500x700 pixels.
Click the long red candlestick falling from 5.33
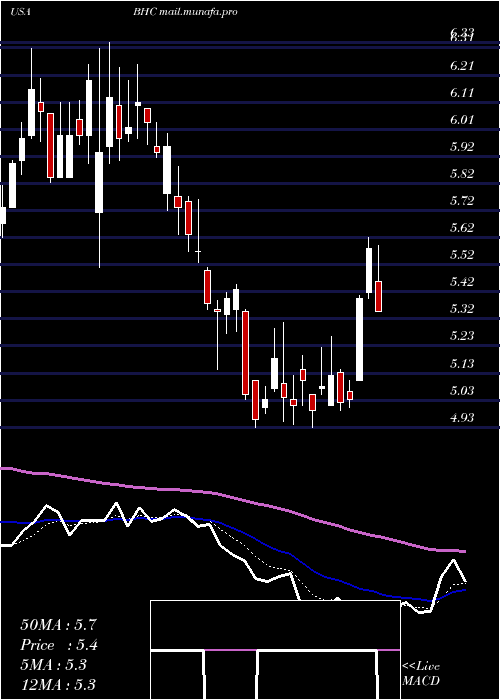[246, 353]
